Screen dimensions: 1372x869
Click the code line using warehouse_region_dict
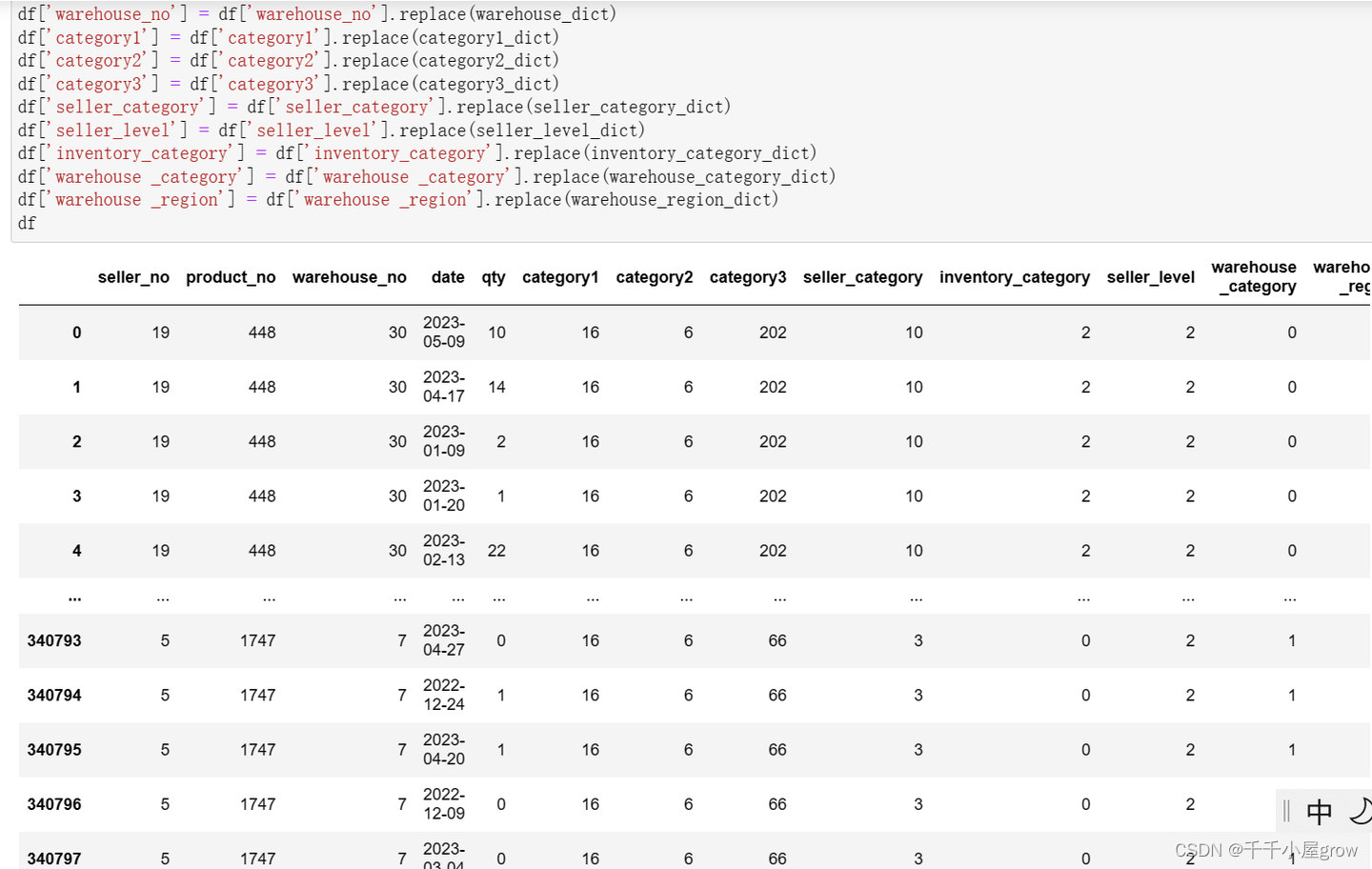point(398,199)
